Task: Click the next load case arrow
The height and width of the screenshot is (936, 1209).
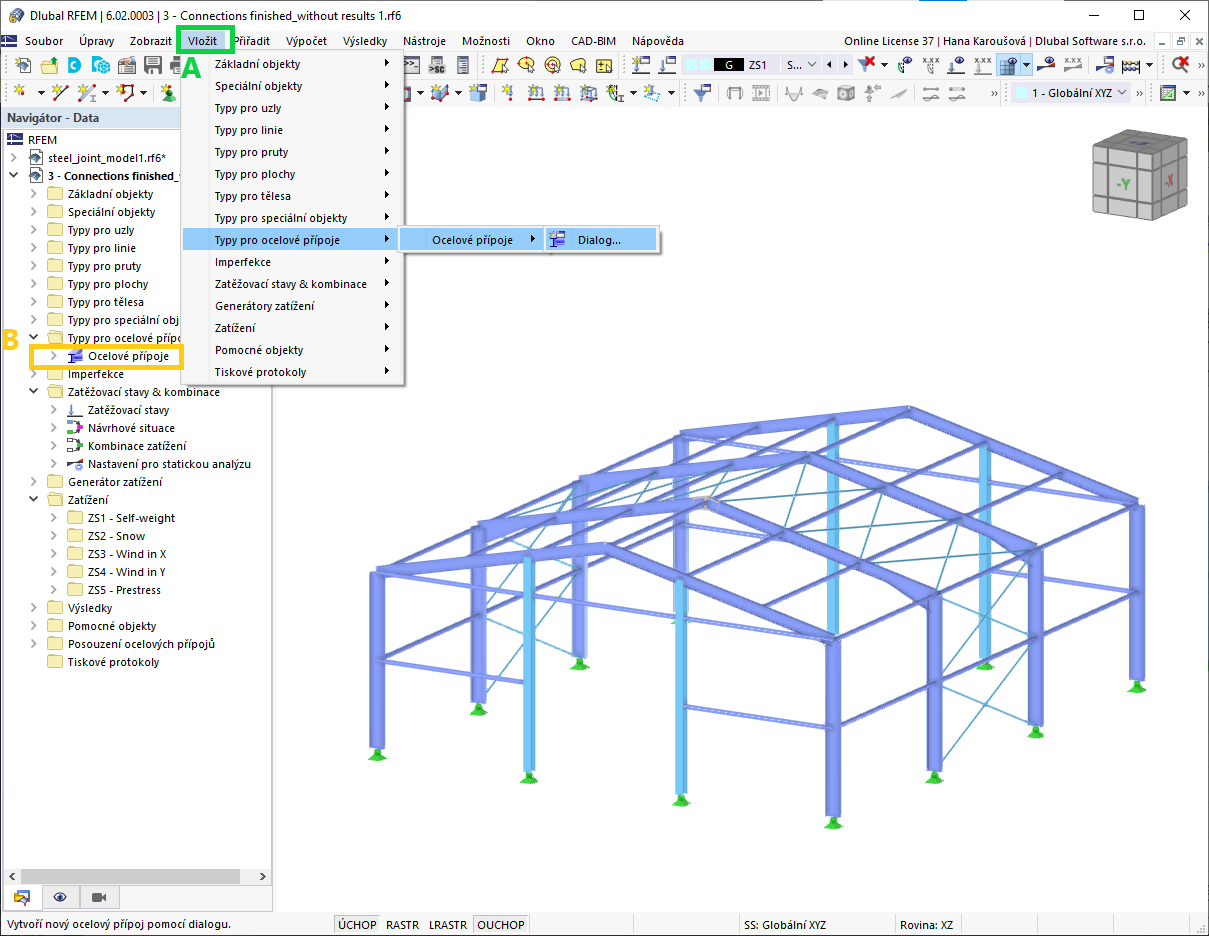Action: click(846, 65)
